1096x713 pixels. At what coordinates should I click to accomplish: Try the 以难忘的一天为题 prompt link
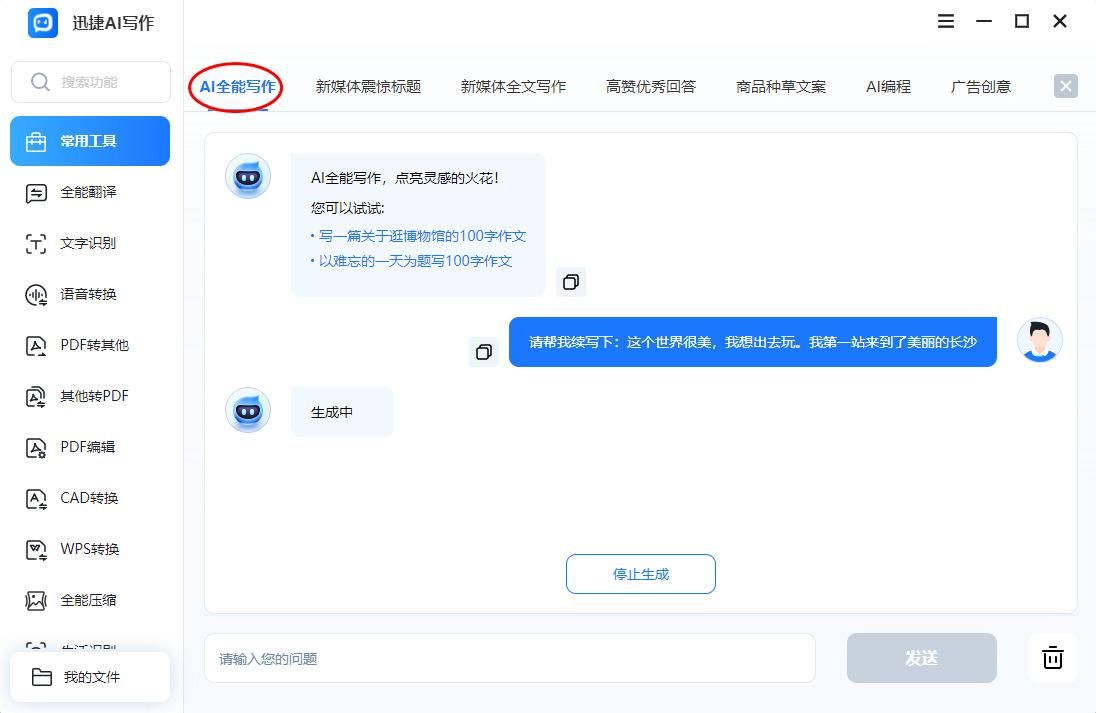415,261
